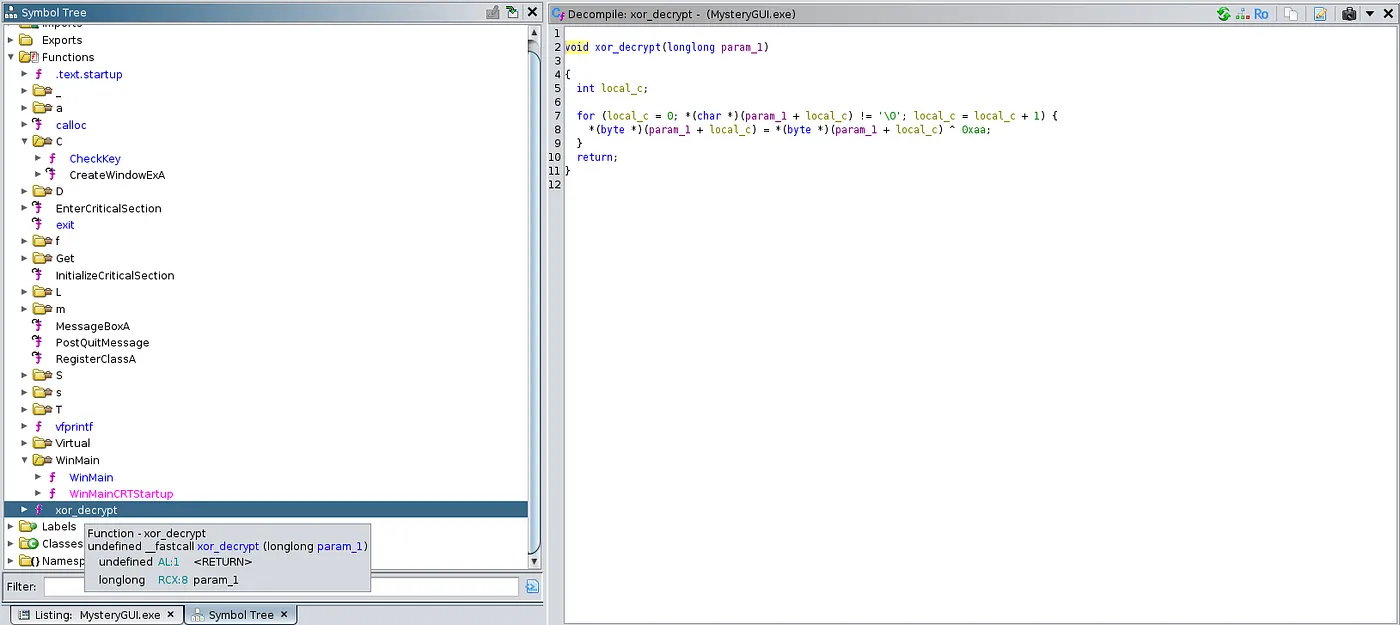Click into the Filter text field

pyautogui.click(x=280, y=587)
